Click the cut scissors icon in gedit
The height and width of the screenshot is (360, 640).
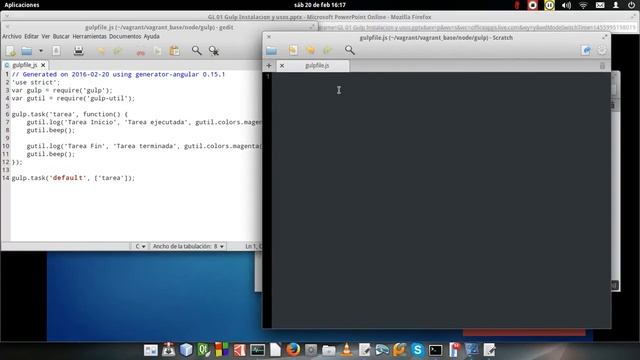click(140, 51)
